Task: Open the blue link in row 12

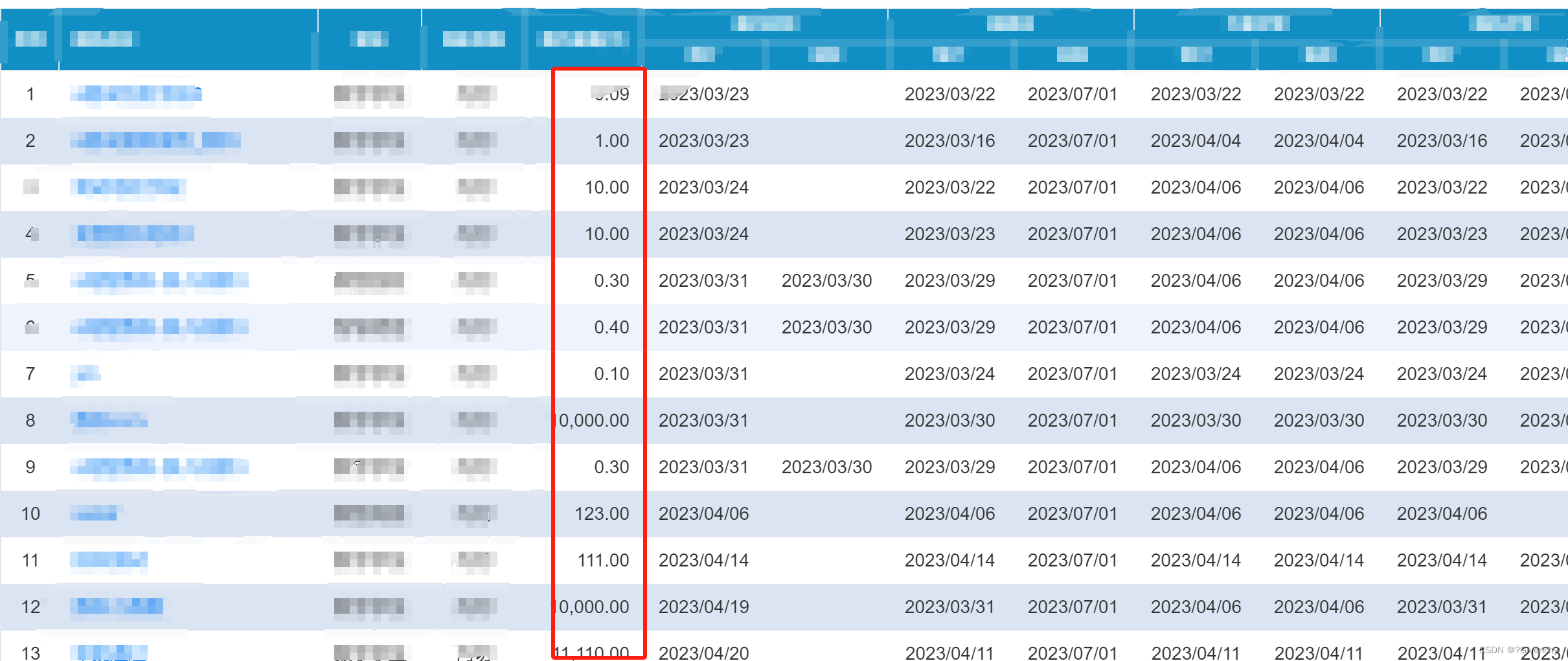Action: [x=117, y=607]
